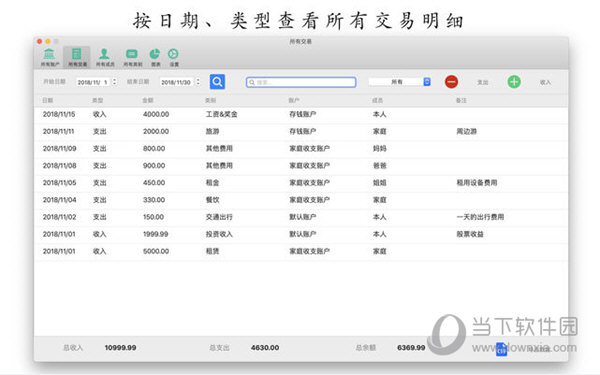Open the 所有 type filter dropdown
Screen dimensions: 600x375
(399, 82)
